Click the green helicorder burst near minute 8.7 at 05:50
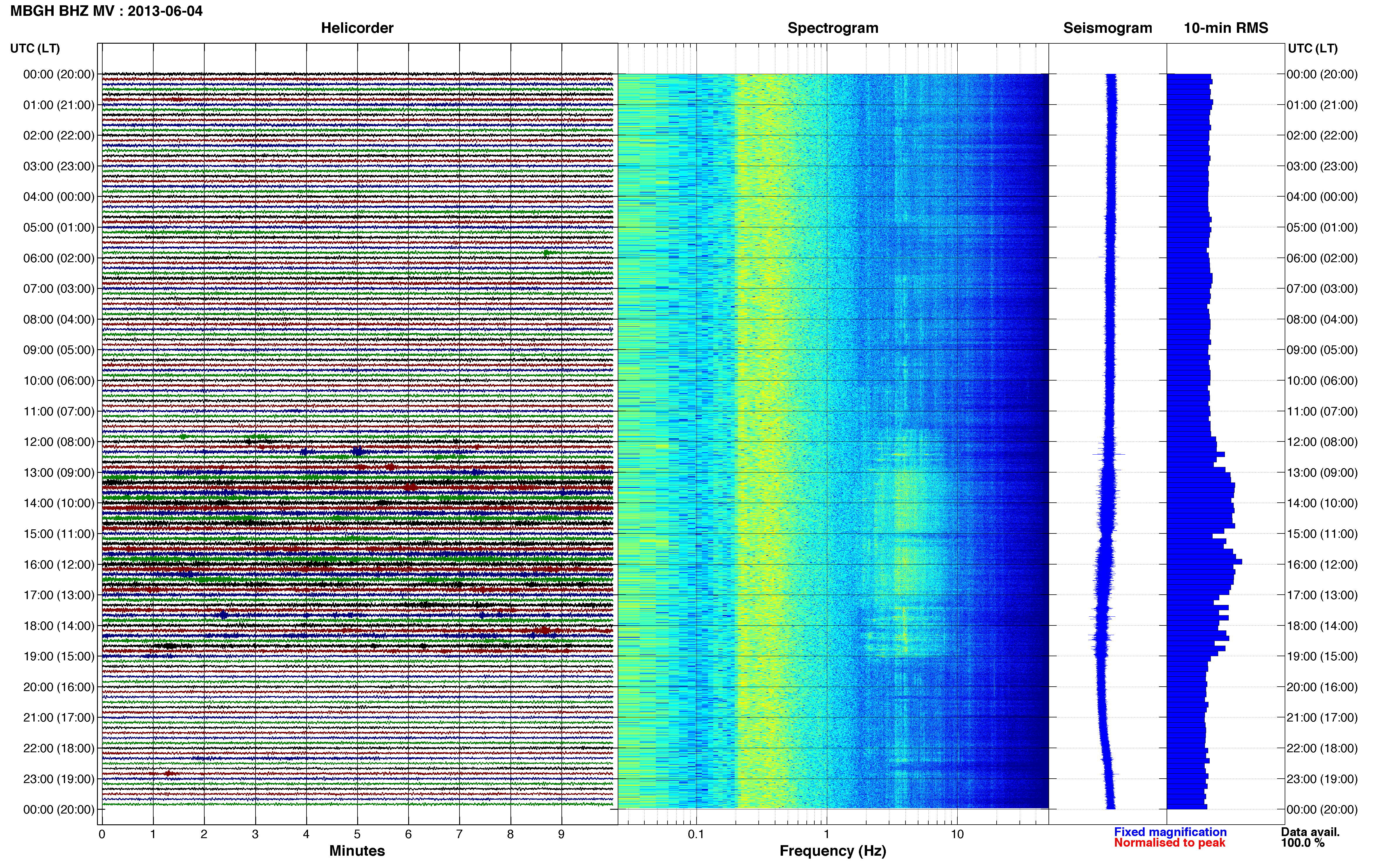This screenshot has height=868, width=1389. point(547,253)
